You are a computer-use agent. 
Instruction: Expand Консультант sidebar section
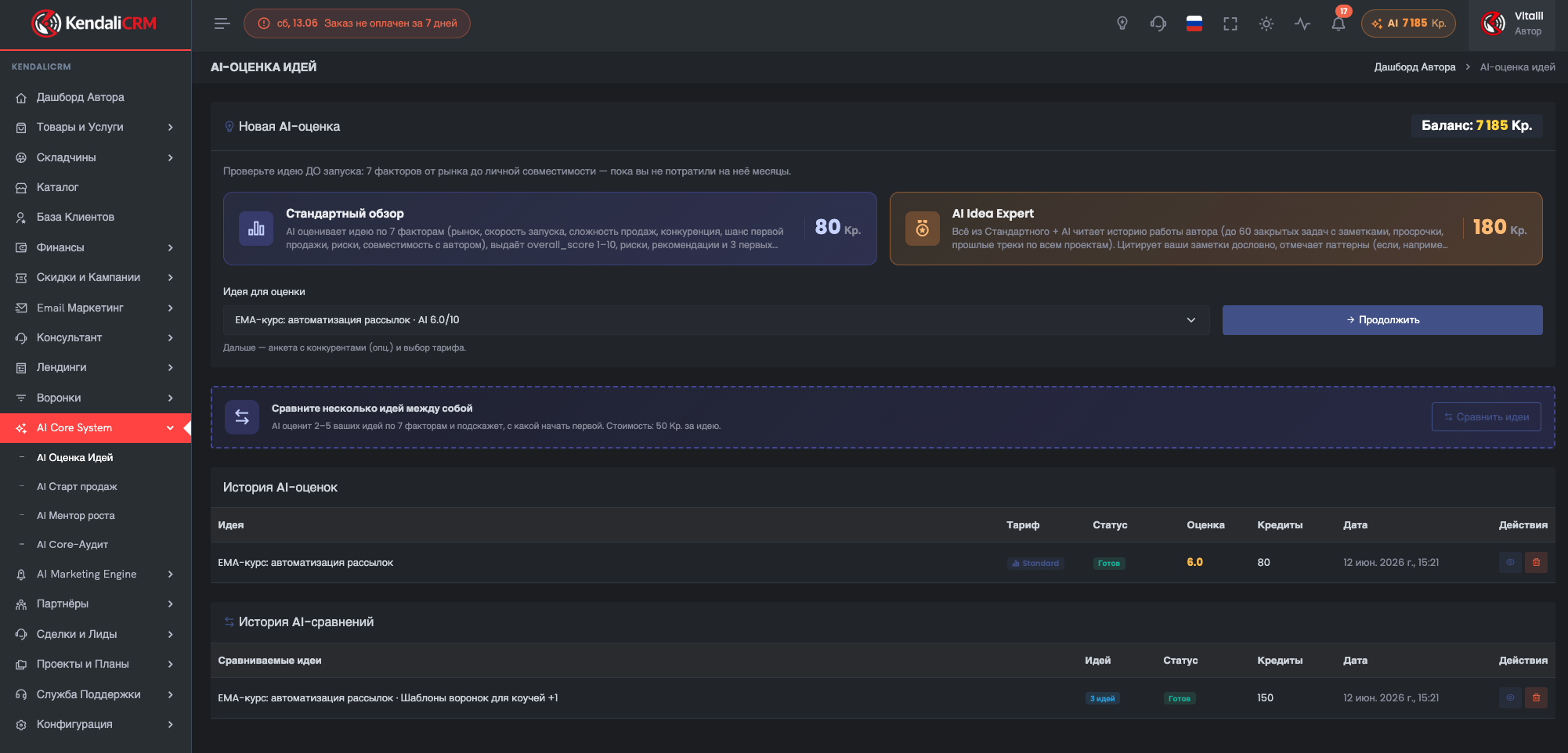(96, 337)
